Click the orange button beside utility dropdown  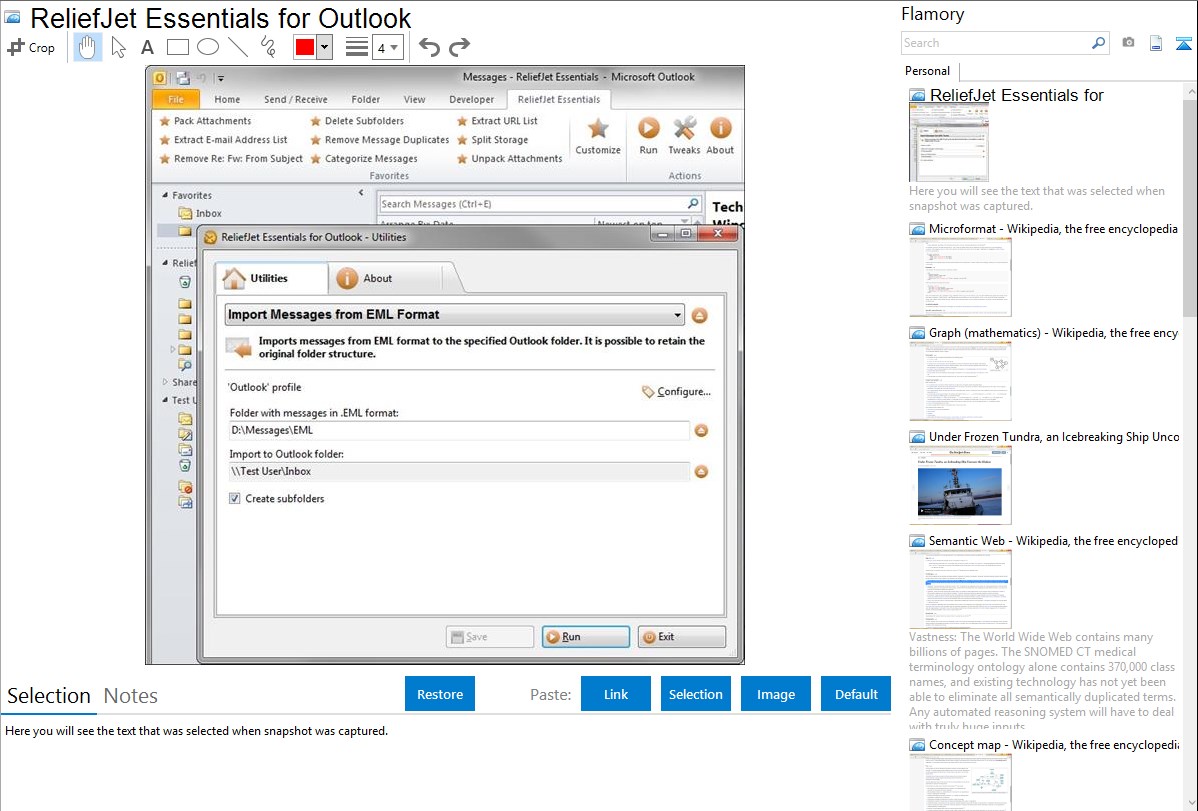[699, 315]
